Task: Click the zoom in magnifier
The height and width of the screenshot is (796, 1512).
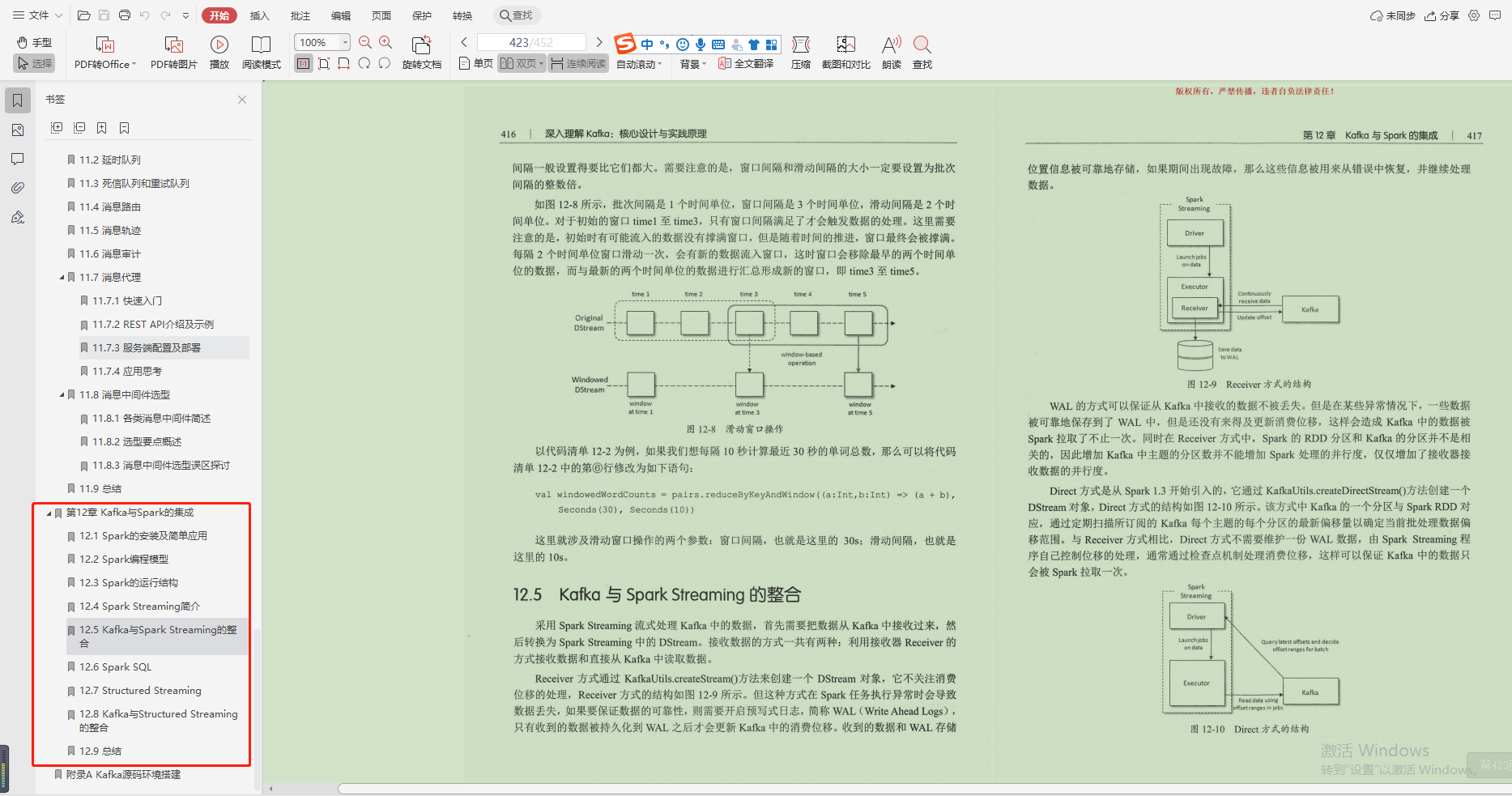Action: pyautogui.click(x=385, y=42)
